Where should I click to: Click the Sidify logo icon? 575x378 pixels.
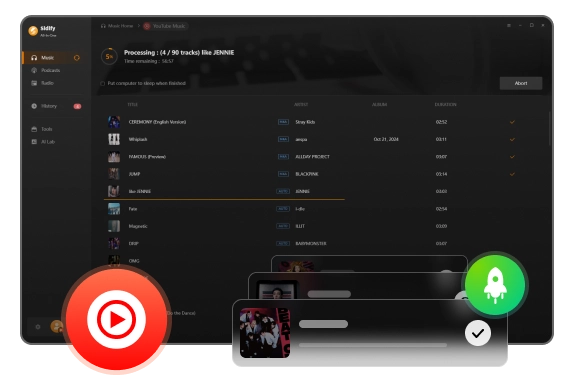[33, 31]
